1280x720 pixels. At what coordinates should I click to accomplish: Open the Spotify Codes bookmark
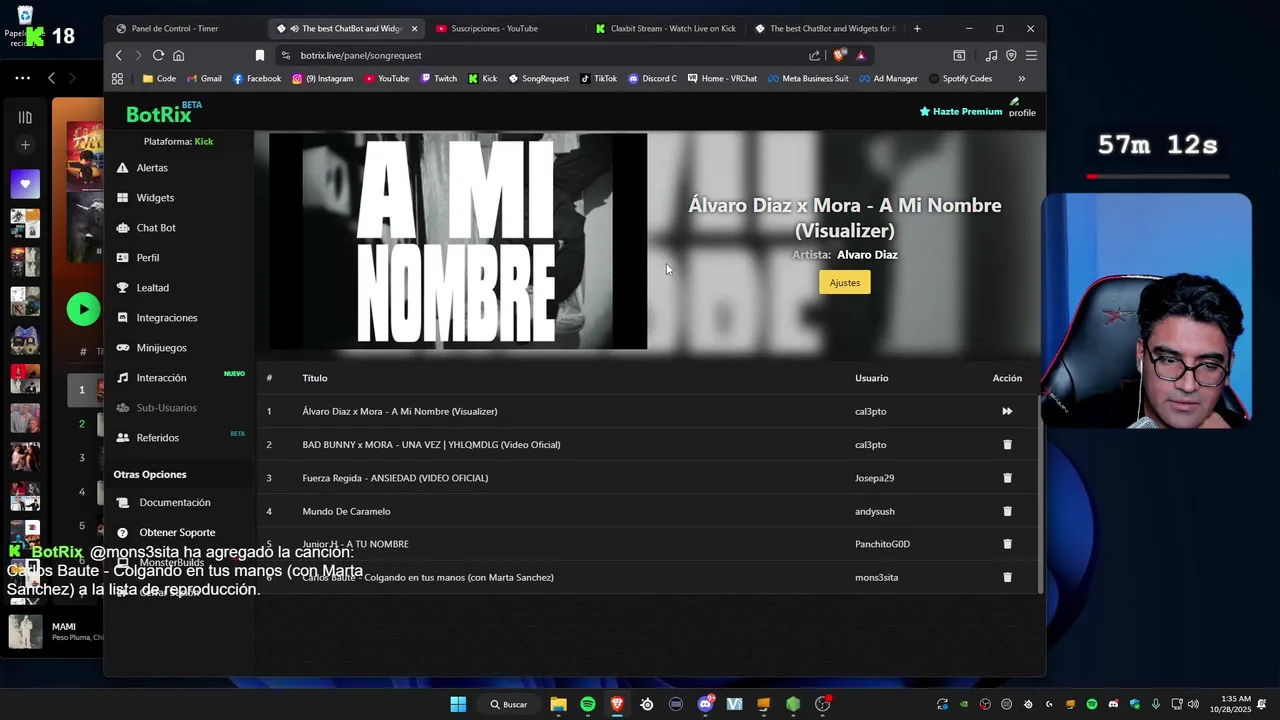click(960, 78)
